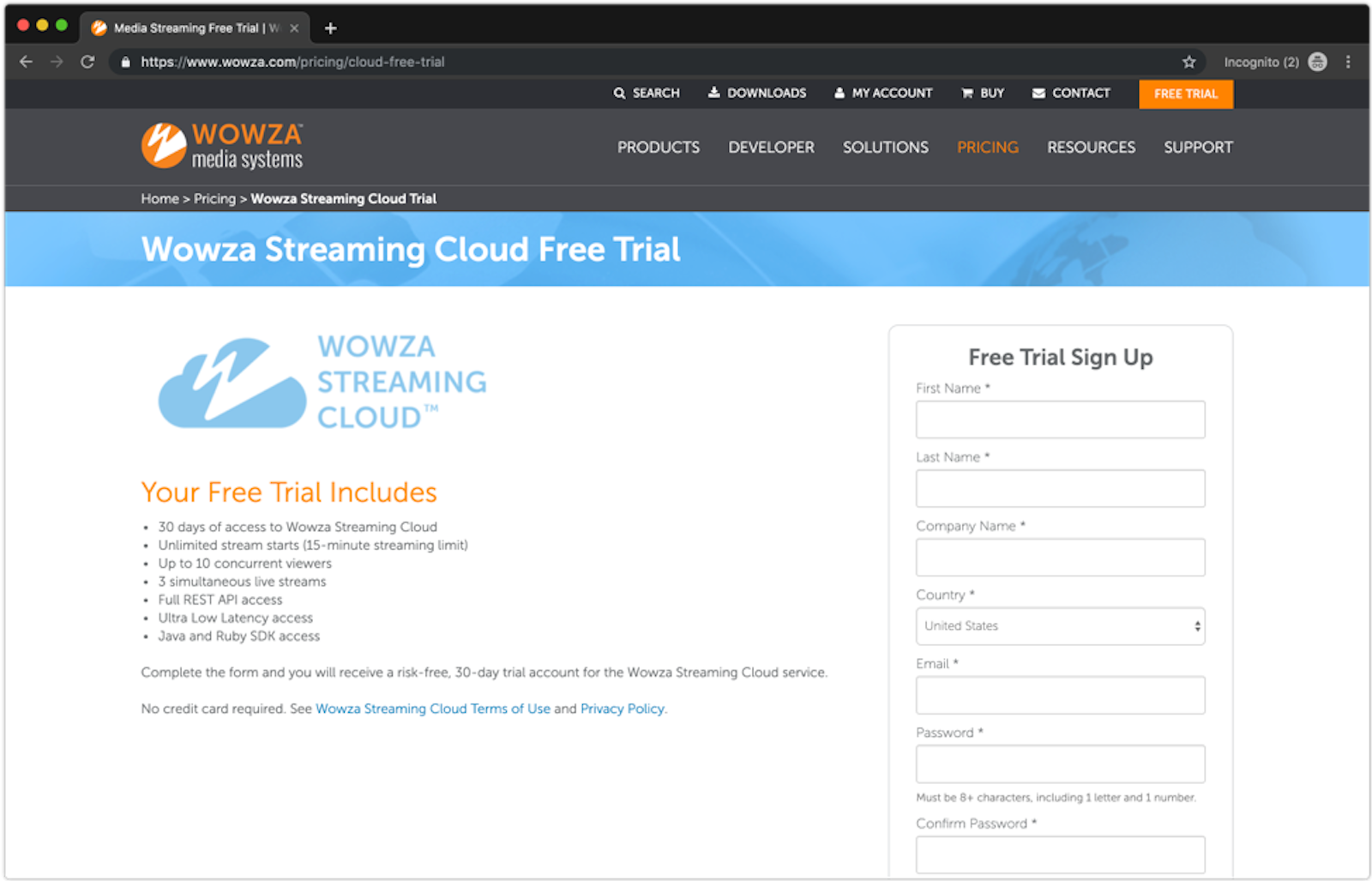Select United States in the Country field

pyautogui.click(x=1061, y=626)
